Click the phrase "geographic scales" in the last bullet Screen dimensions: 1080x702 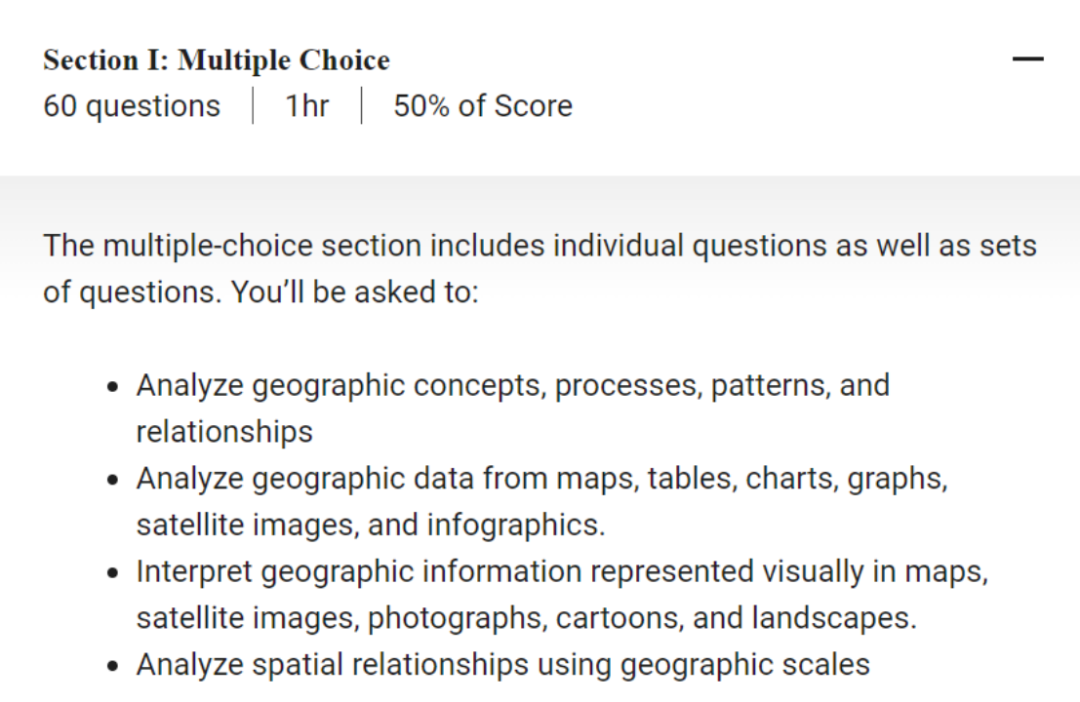[x=745, y=665]
